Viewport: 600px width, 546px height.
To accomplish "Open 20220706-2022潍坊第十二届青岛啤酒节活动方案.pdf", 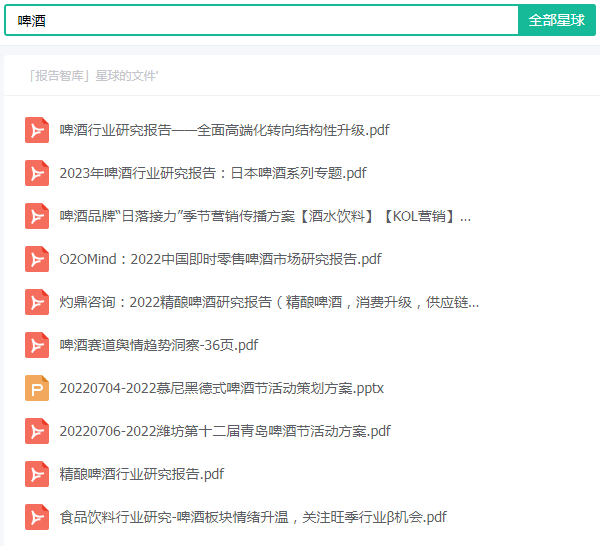I will pyautogui.click(x=225, y=431).
